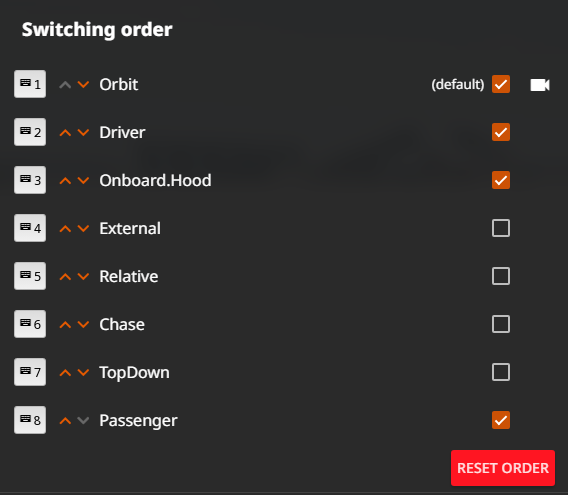The width and height of the screenshot is (568, 495).
Task: Tick the TopDown camera checkbox
Action: (501, 372)
